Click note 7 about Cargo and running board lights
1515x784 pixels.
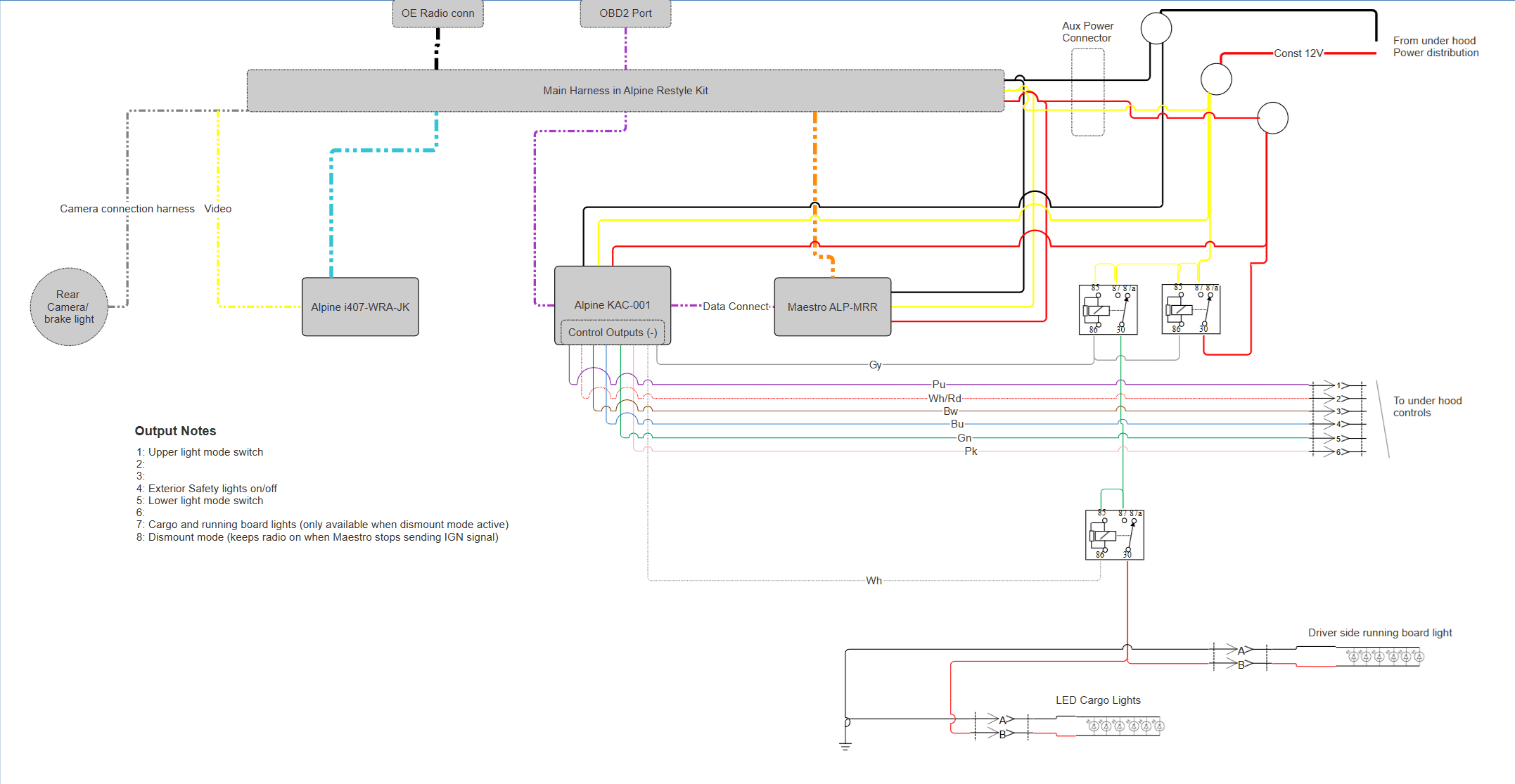tap(322, 525)
